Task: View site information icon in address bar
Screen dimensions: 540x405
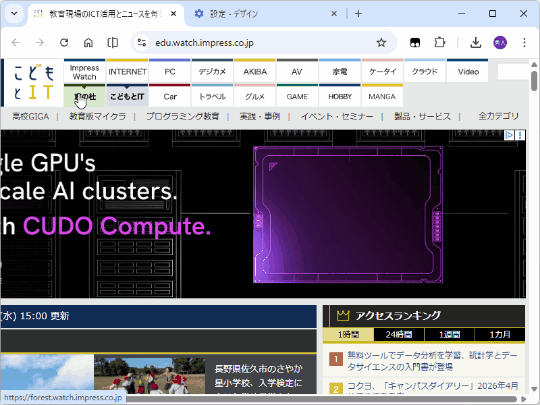Action: (x=142, y=43)
